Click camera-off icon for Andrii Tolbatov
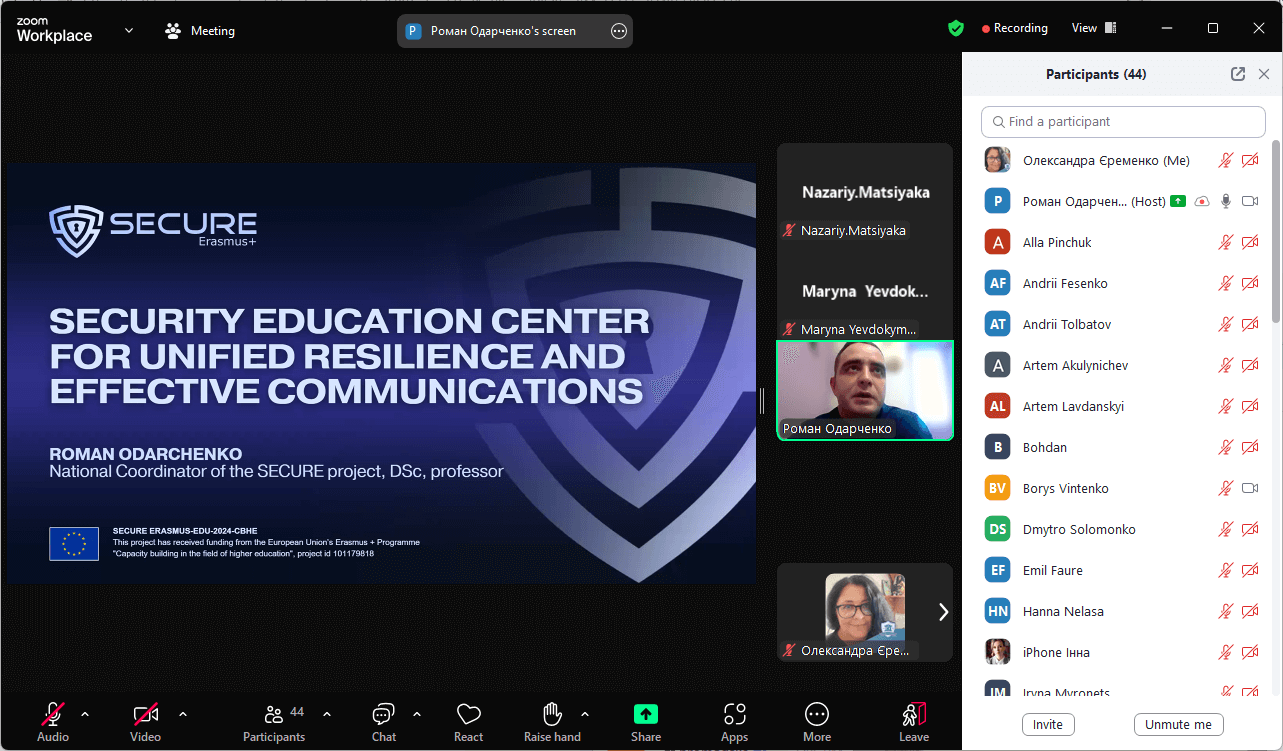Viewport: 1283px width, 751px height. [x=1250, y=324]
